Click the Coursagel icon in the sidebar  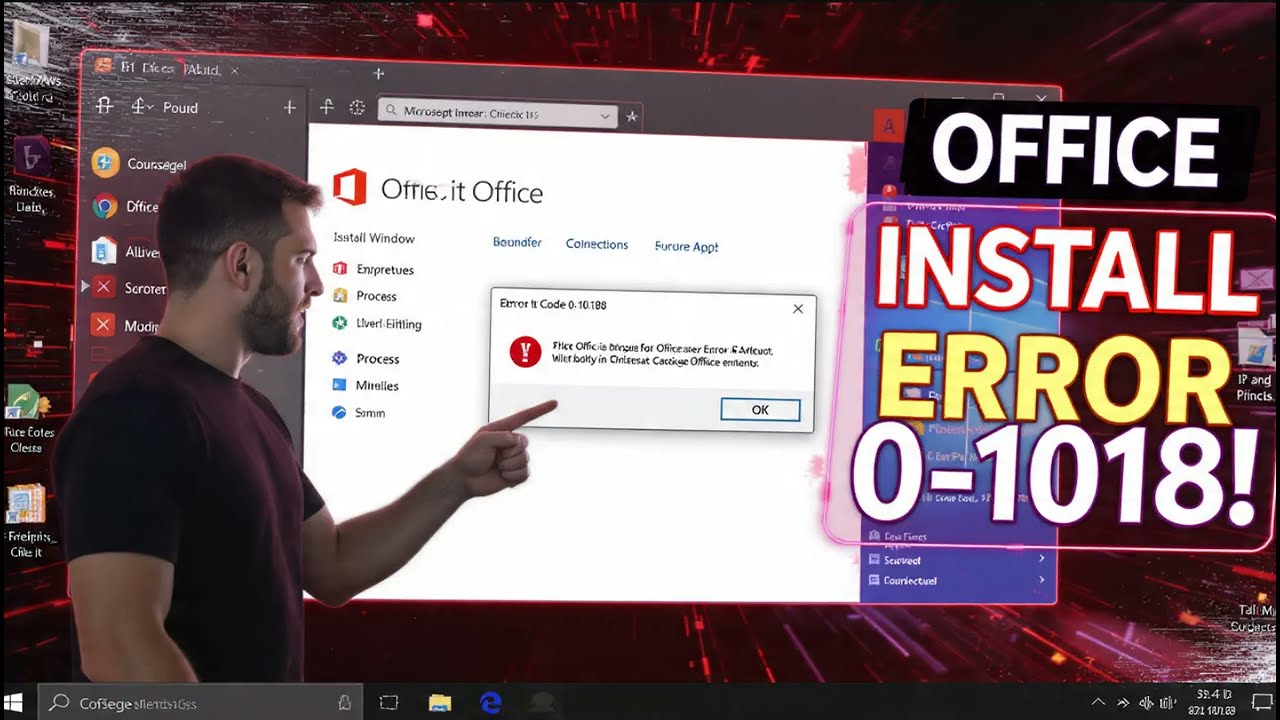tap(105, 163)
